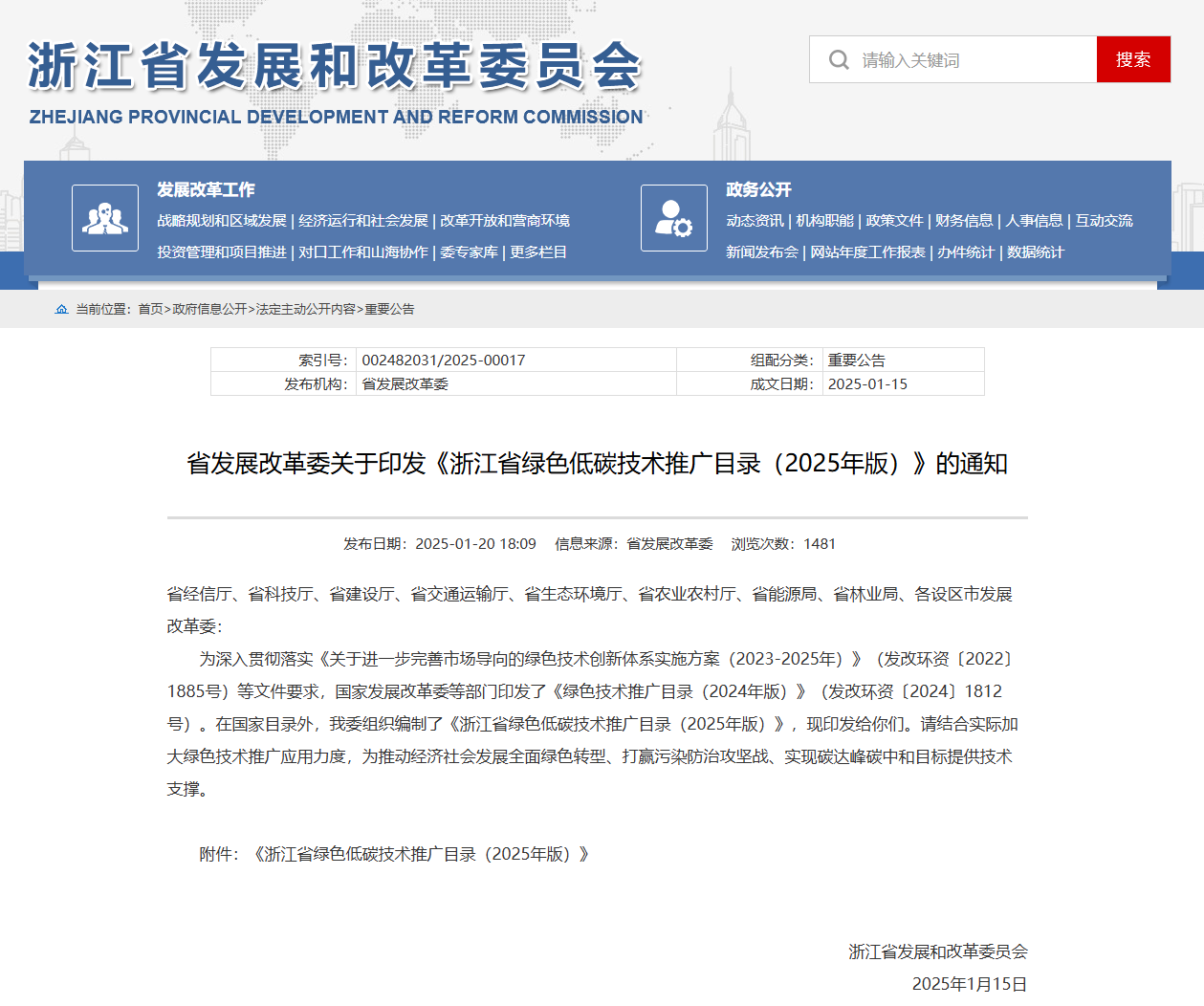The image size is (1204, 1006).
Task: Open 新闻发布会 menu link
Action: tap(762, 252)
